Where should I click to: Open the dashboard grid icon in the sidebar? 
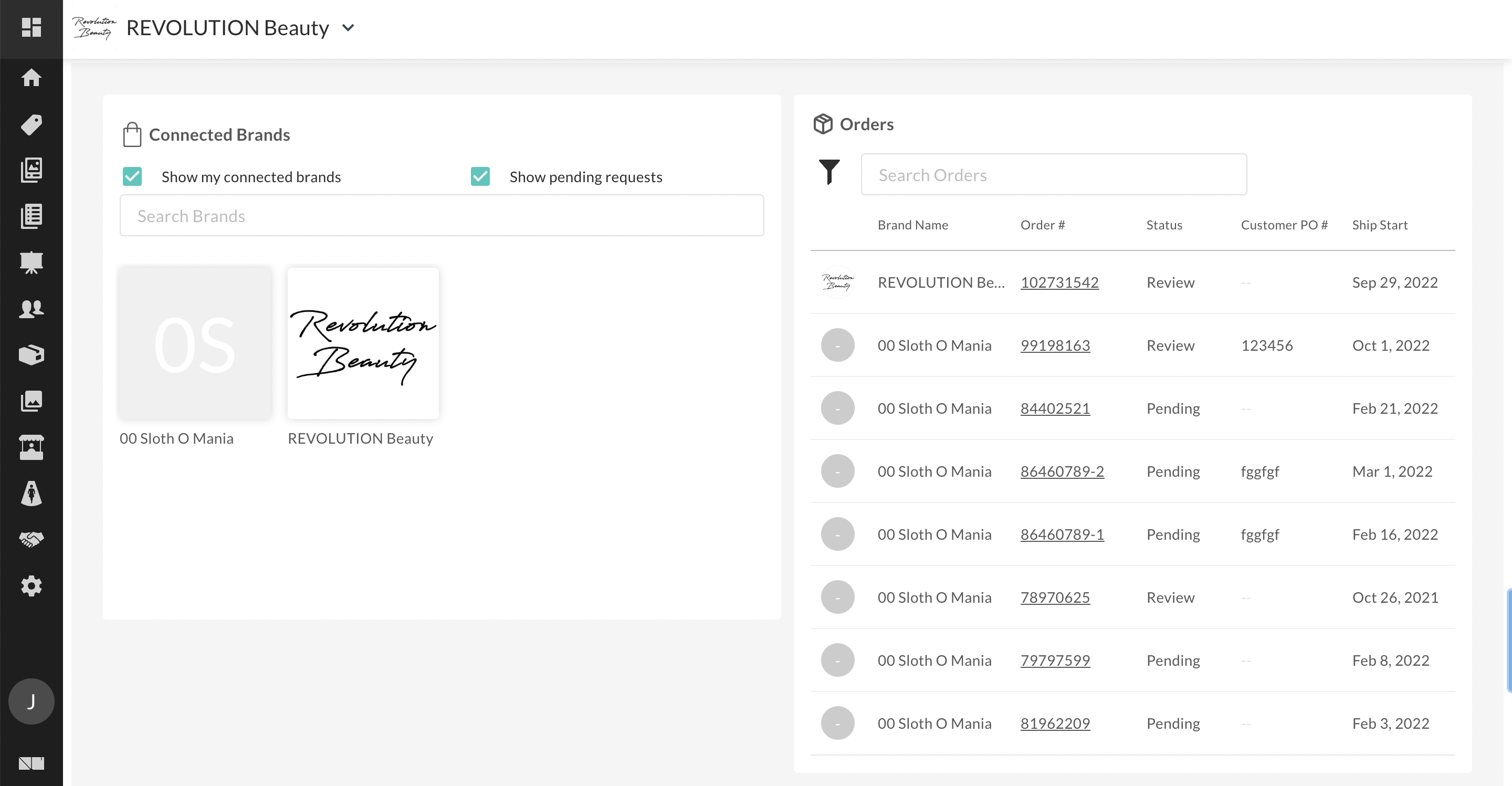(31, 28)
